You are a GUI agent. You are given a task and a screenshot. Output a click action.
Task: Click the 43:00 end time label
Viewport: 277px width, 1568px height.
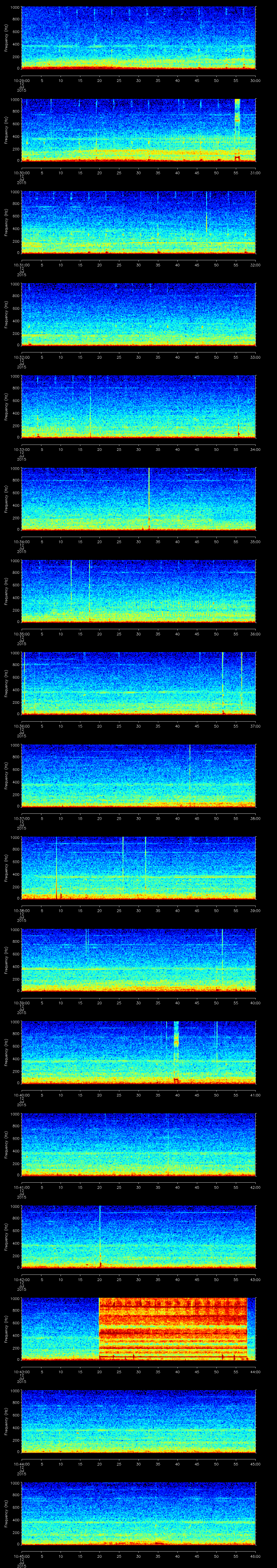[255, 1279]
